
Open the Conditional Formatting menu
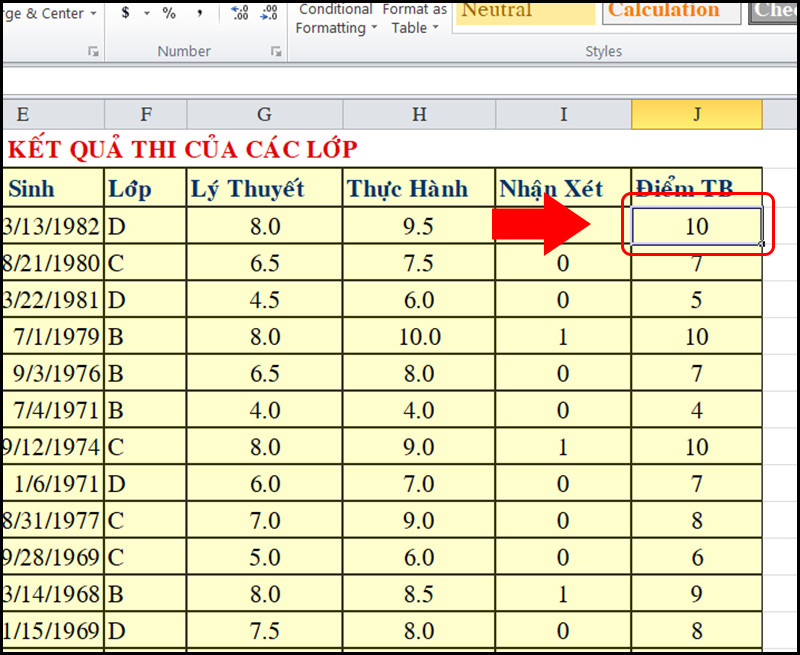click(336, 18)
